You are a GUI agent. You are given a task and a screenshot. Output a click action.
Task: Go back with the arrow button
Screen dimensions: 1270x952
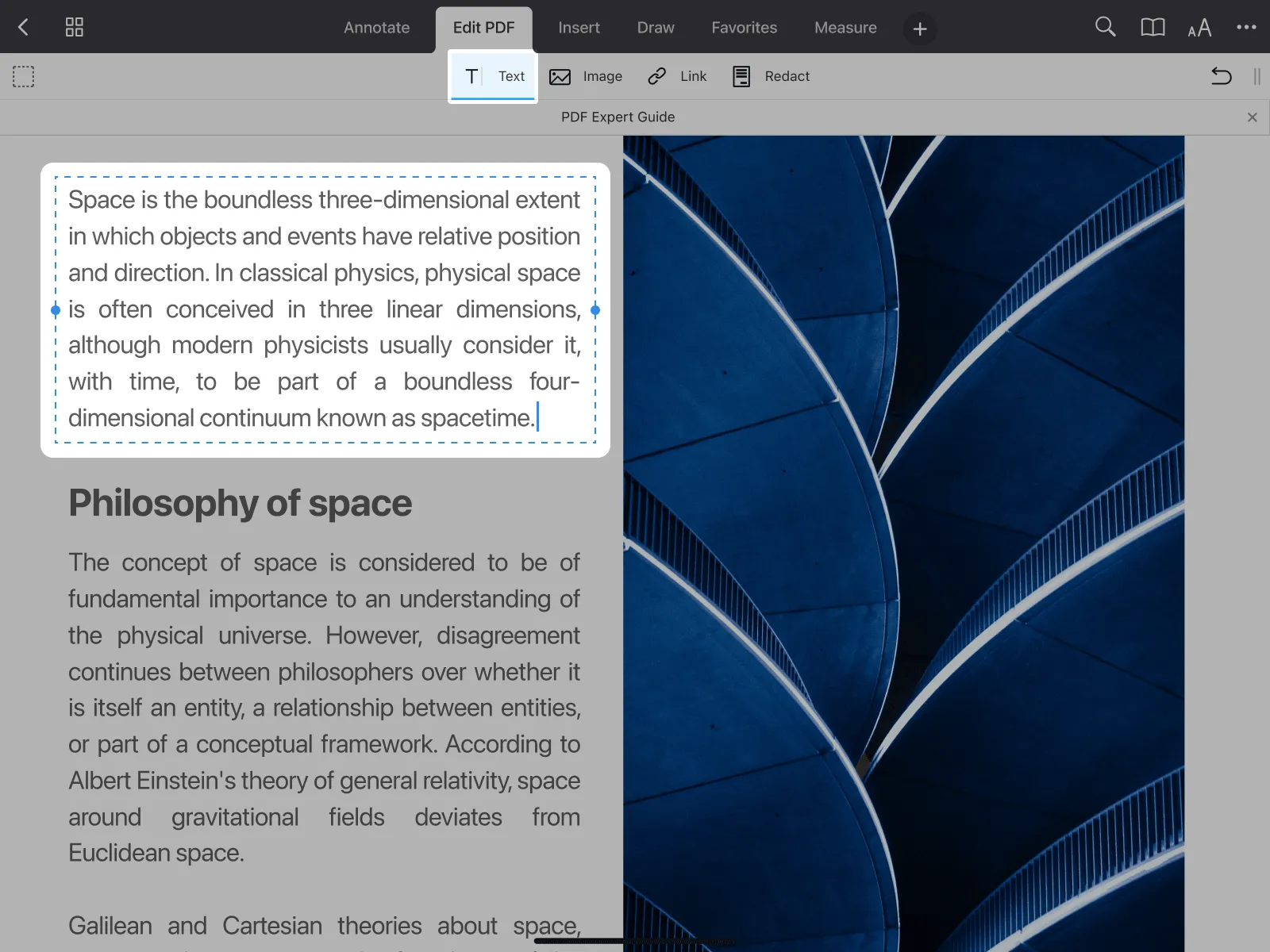[x=23, y=26]
